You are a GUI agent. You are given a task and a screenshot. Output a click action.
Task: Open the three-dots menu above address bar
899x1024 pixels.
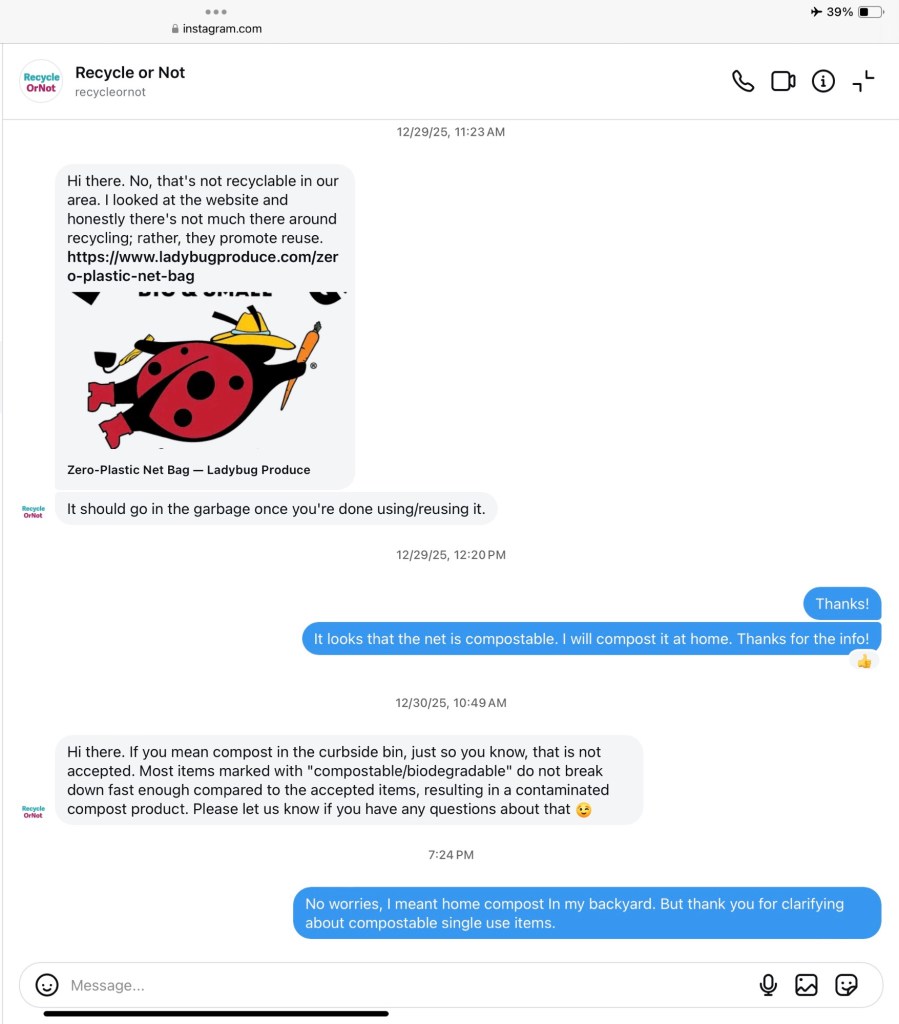216,12
